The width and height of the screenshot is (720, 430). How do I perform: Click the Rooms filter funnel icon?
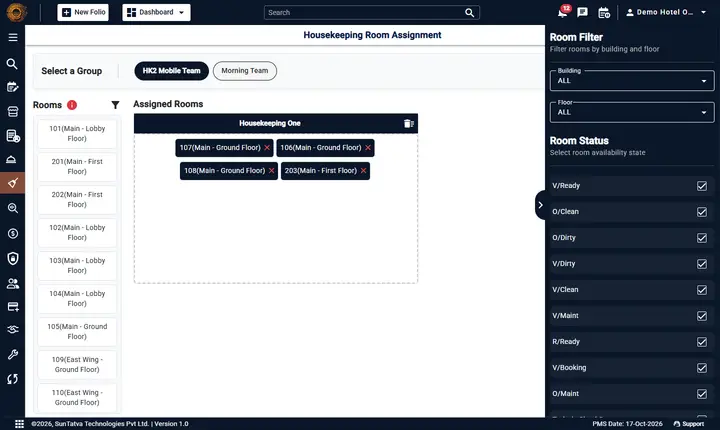pos(115,105)
